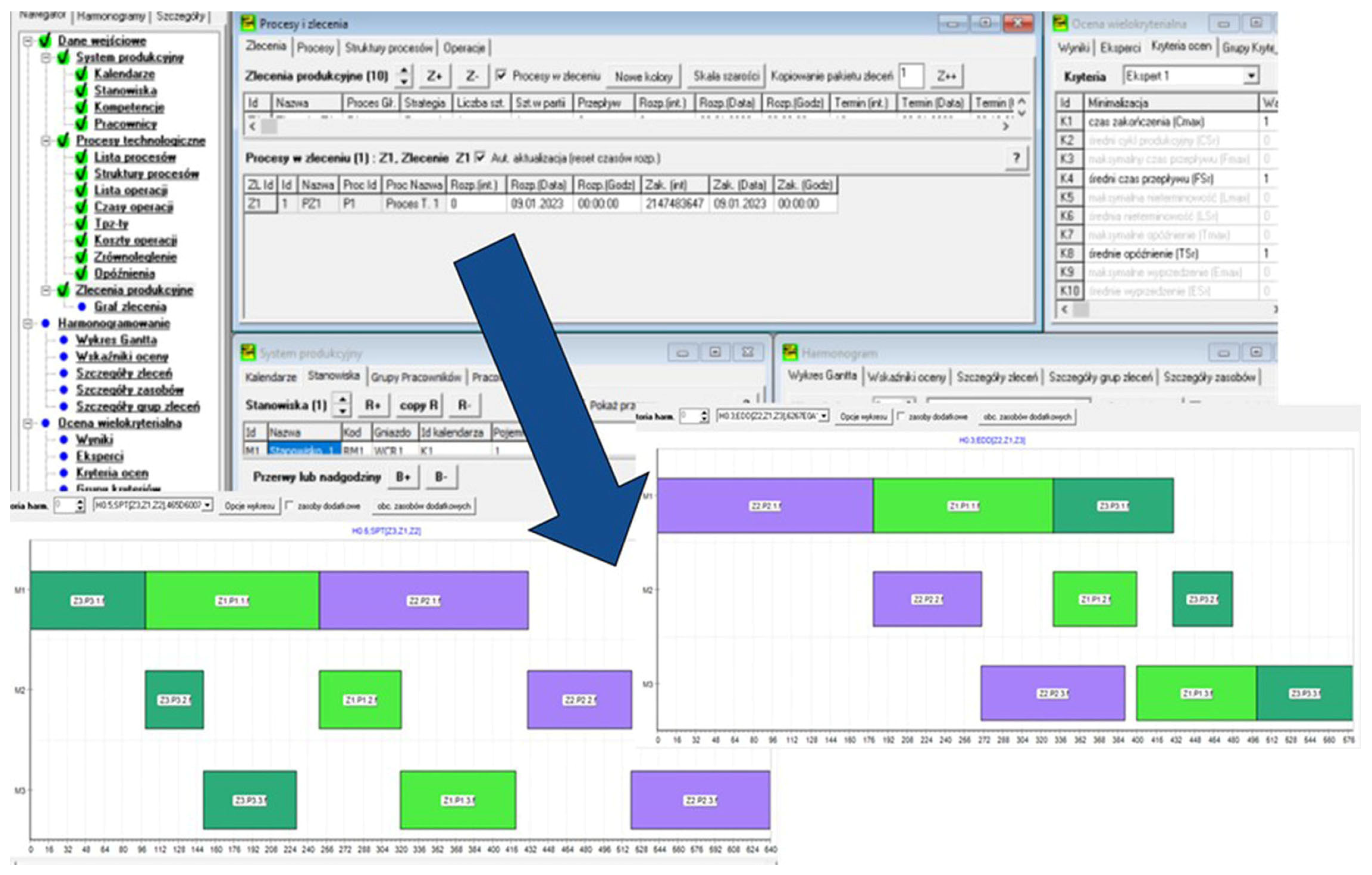Switch to the Struktury procesów tab
This screenshot has width=1372, height=875.
point(389,48)
